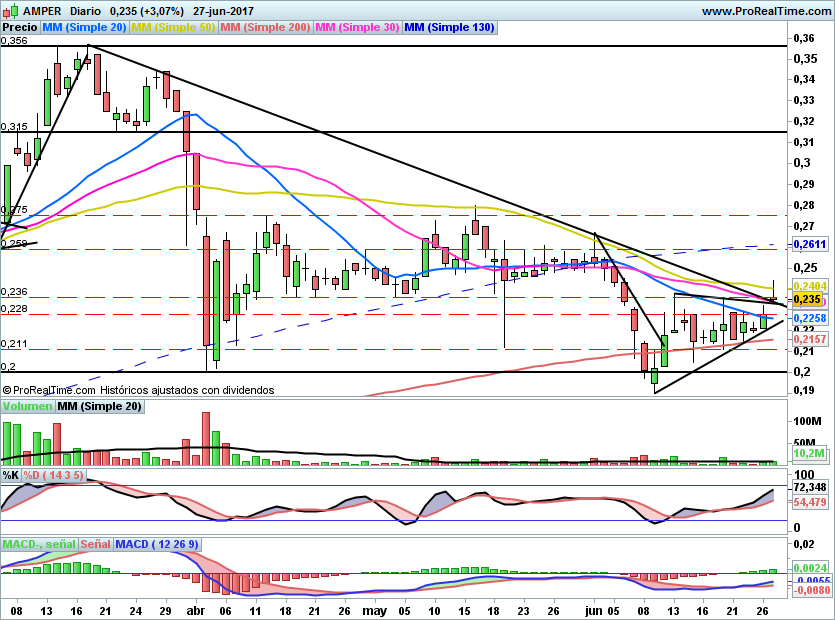835x620 pixels.
Task: Click the 72,348 stochastic value tag
Action: 810,487
